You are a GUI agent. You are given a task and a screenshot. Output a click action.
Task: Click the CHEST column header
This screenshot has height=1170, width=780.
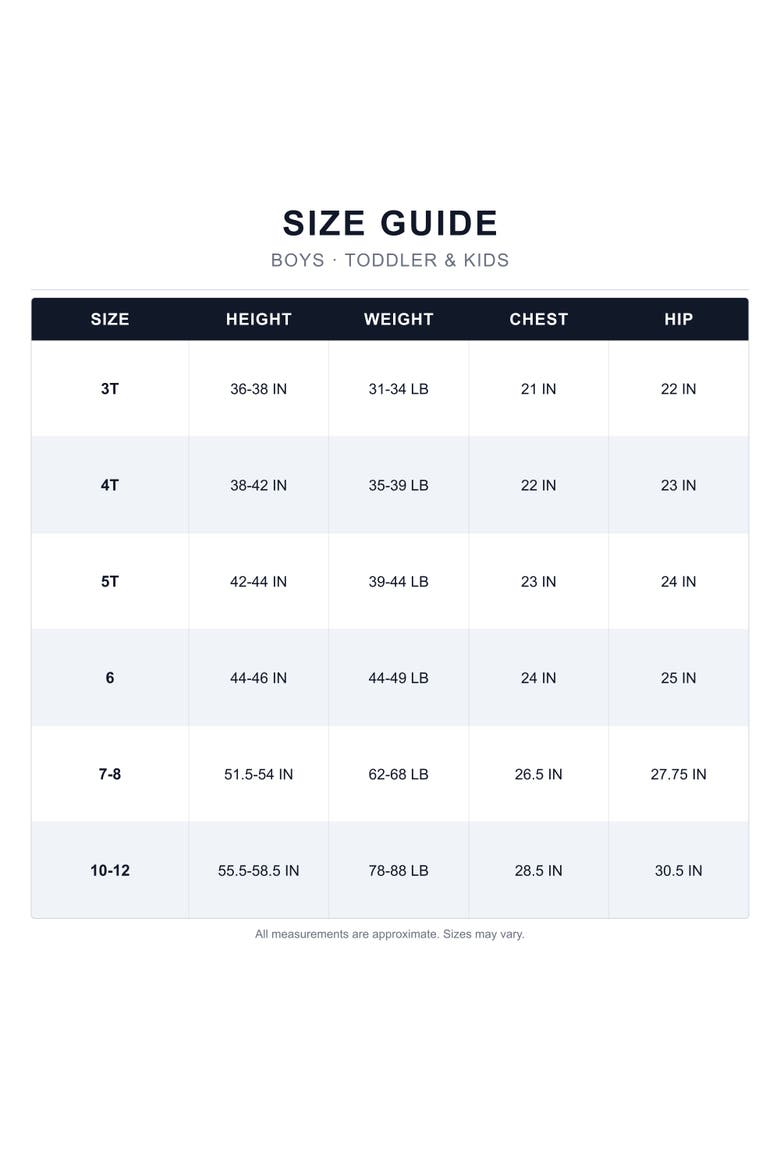tap(538, 319)
